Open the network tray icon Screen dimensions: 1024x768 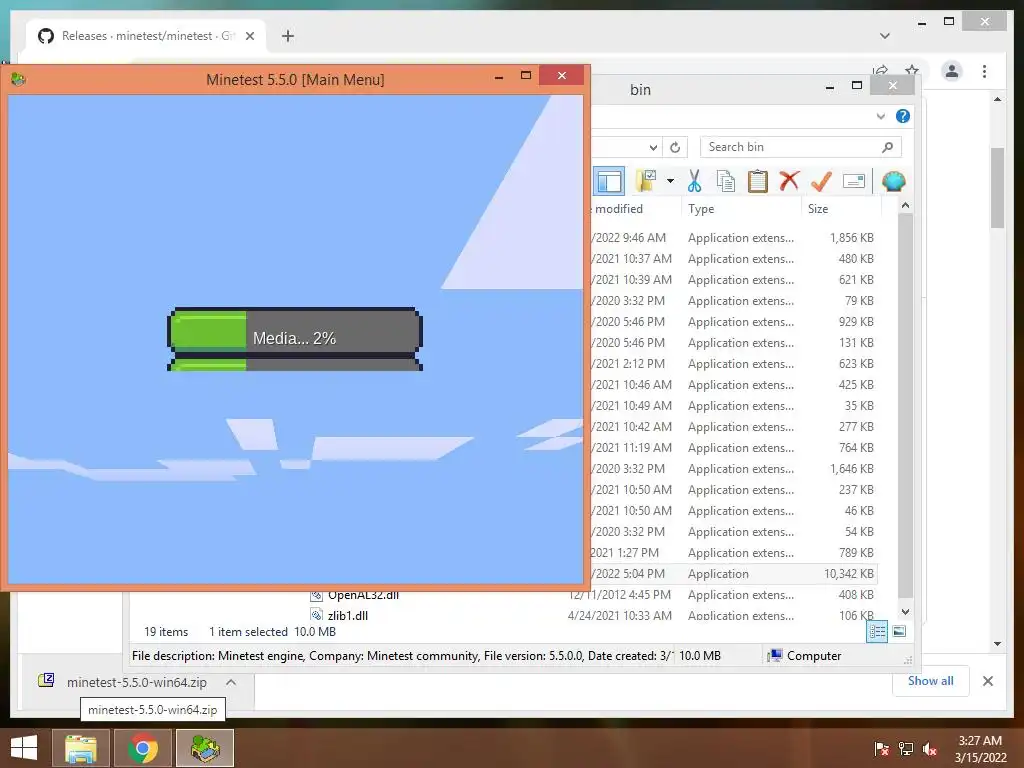click(x=906, y=748)
